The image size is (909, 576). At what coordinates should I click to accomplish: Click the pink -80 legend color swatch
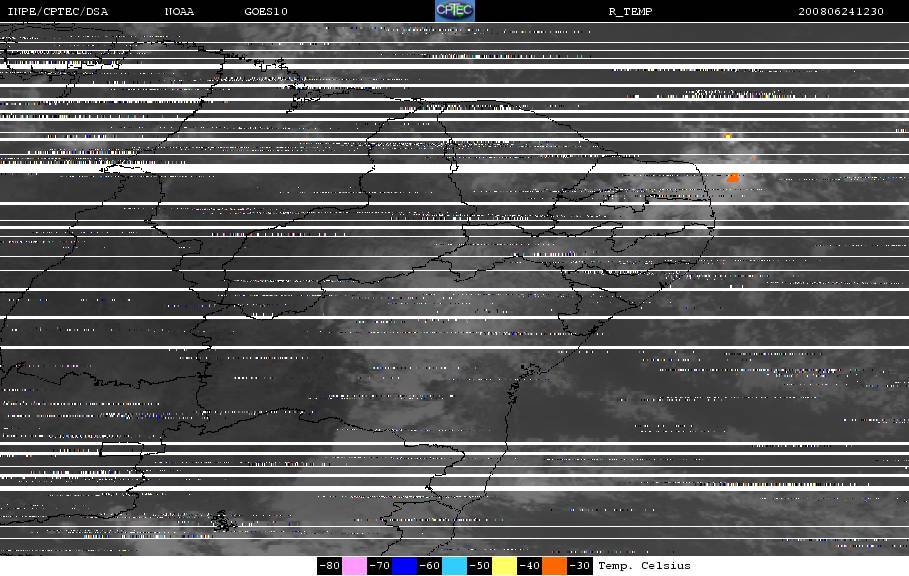354,566
